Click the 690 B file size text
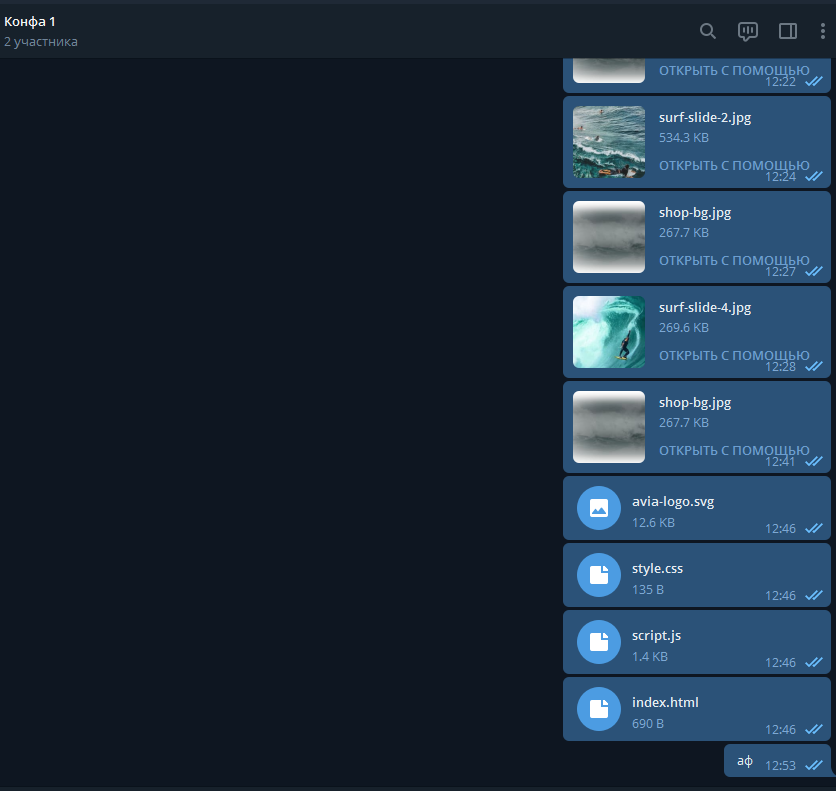Image resolution: width=836 pixels, height=791 pixels. coord(648,724)
